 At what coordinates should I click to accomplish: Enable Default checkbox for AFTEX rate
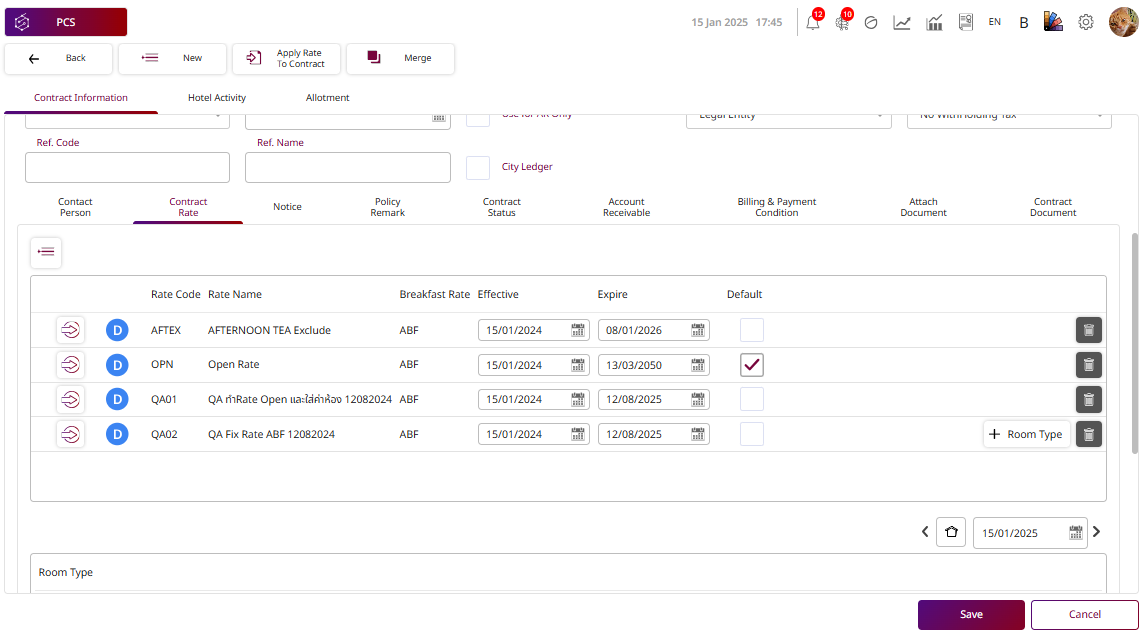point(752,330)
